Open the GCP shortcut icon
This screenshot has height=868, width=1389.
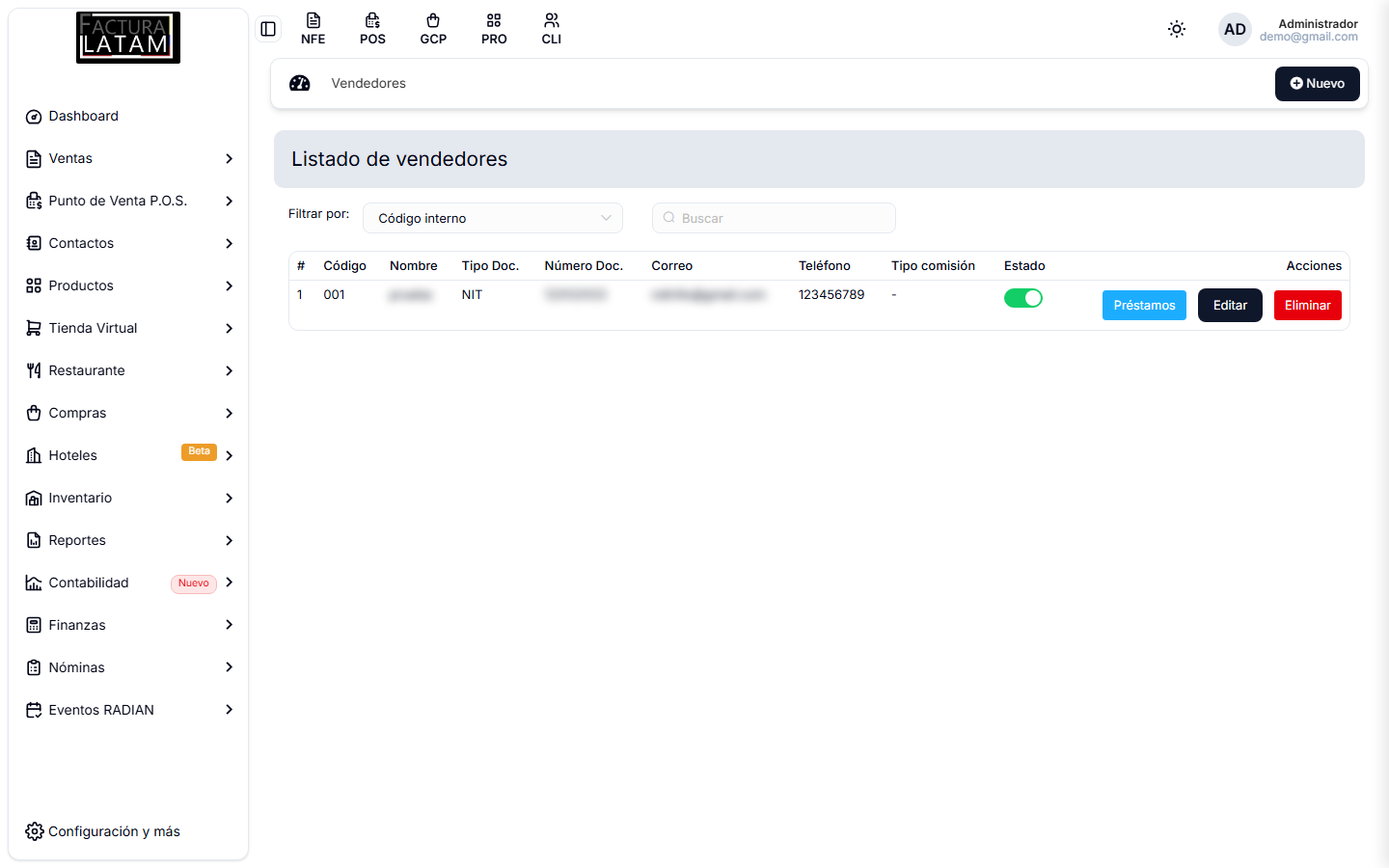click(x=433, y=29)
